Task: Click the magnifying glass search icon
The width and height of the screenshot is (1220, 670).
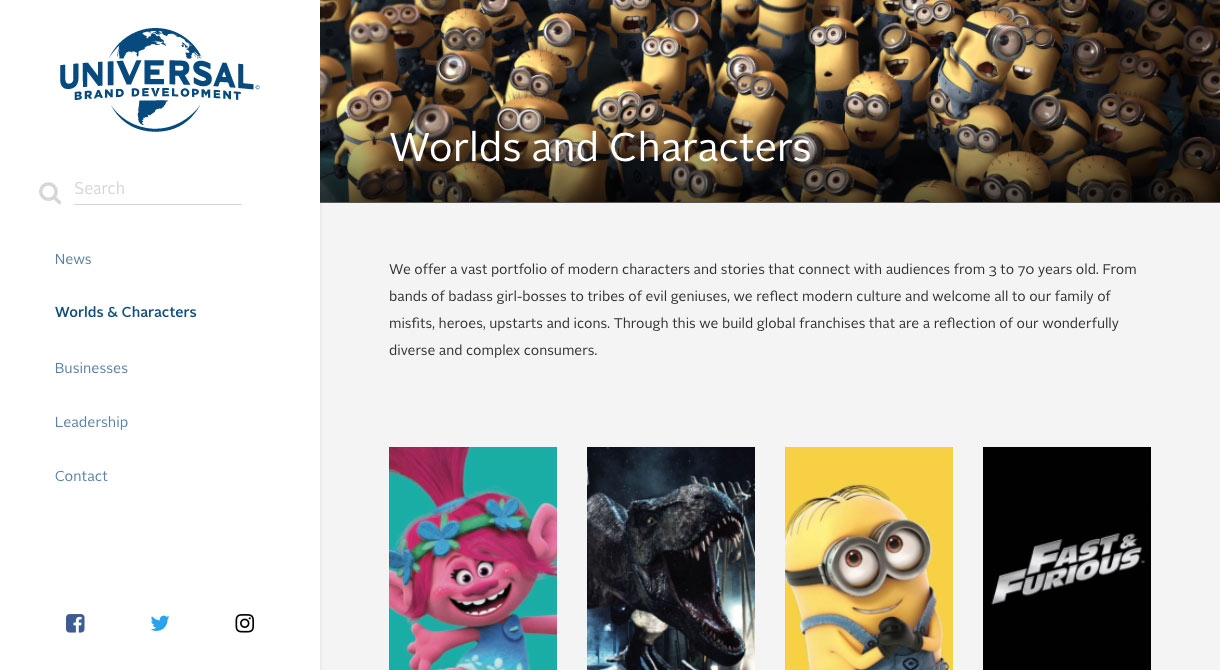Action: click(x=50, y=193)
